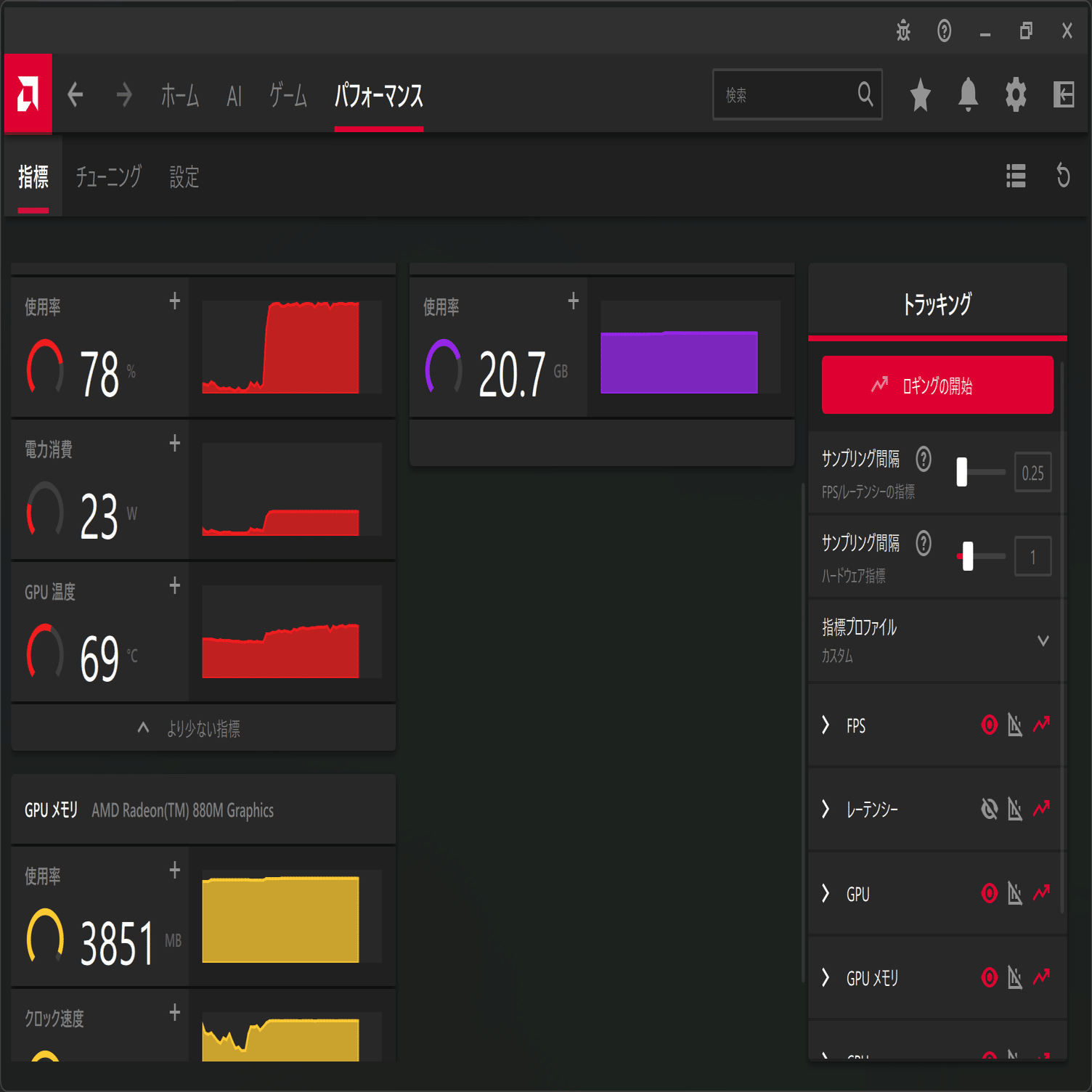Expand the GPU tracking section

point(826,893)
